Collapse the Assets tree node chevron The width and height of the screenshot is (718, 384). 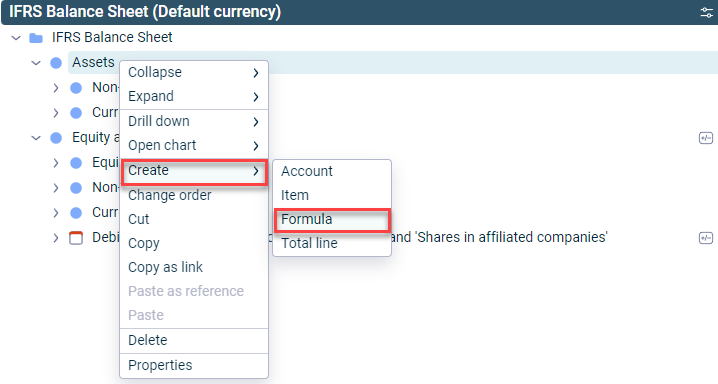click(36, 63)
